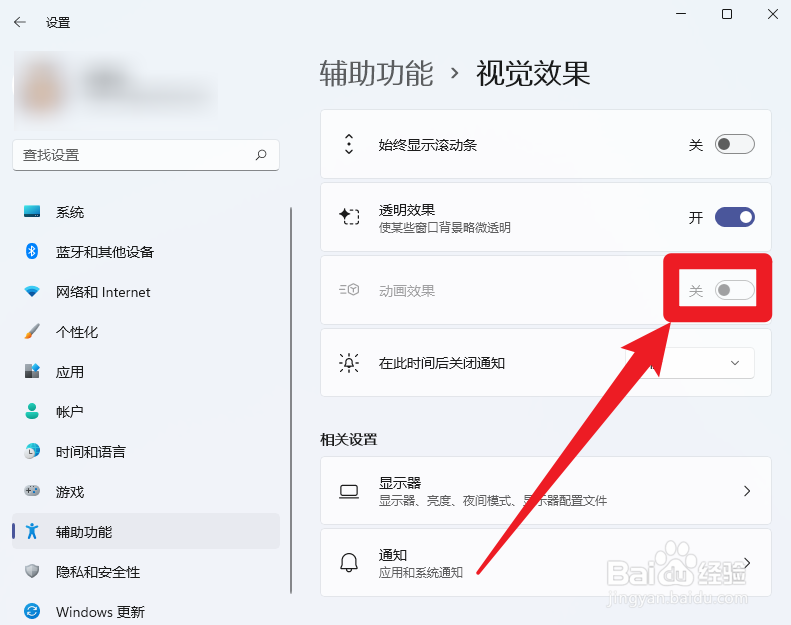This screenshot has height=625, width=791.
Task: Maximize the Settings window
Action: pyautogui.click(x=726, y=14)
